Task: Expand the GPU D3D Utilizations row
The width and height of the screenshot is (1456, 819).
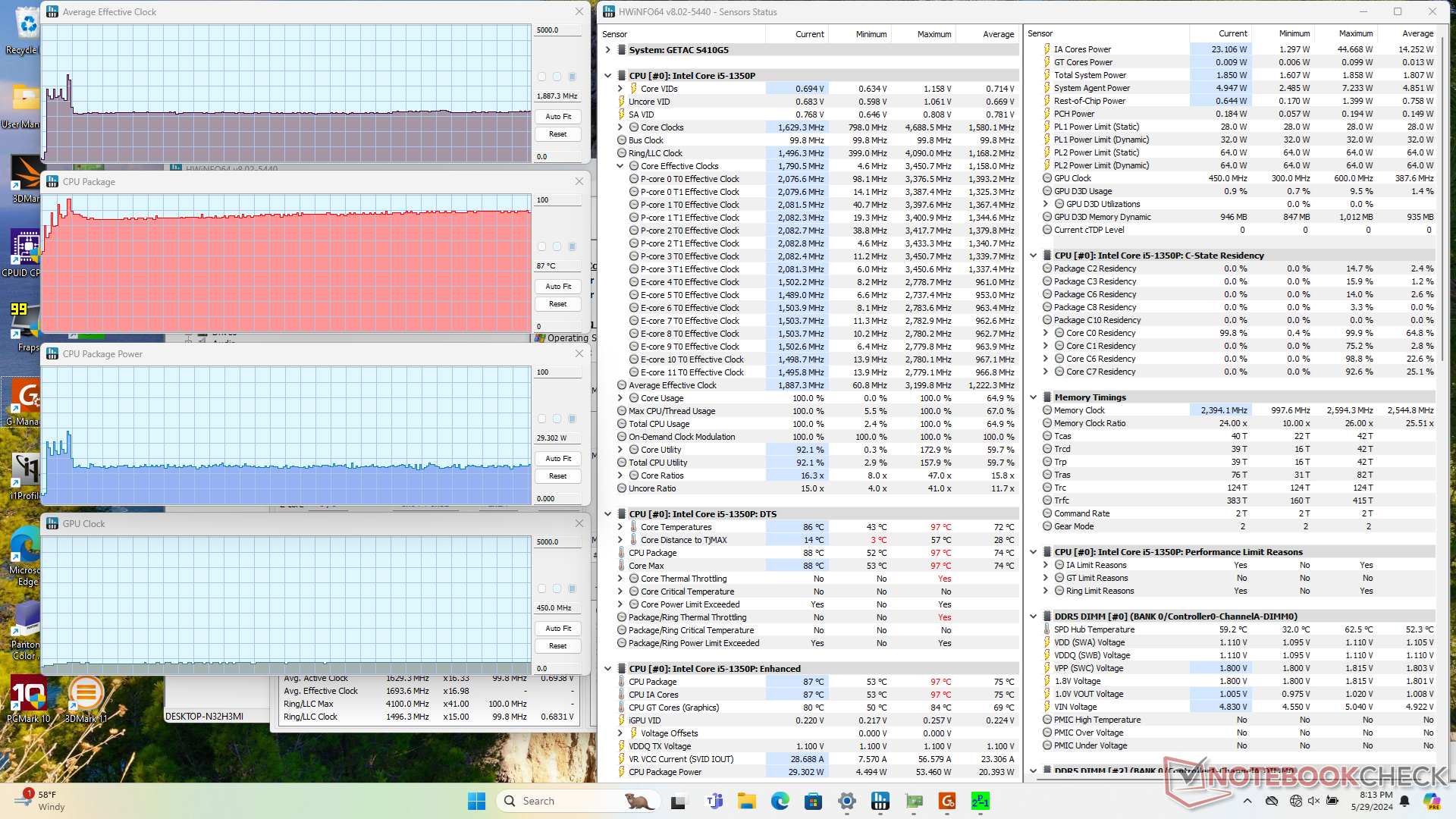Action: click(1046, 204)
